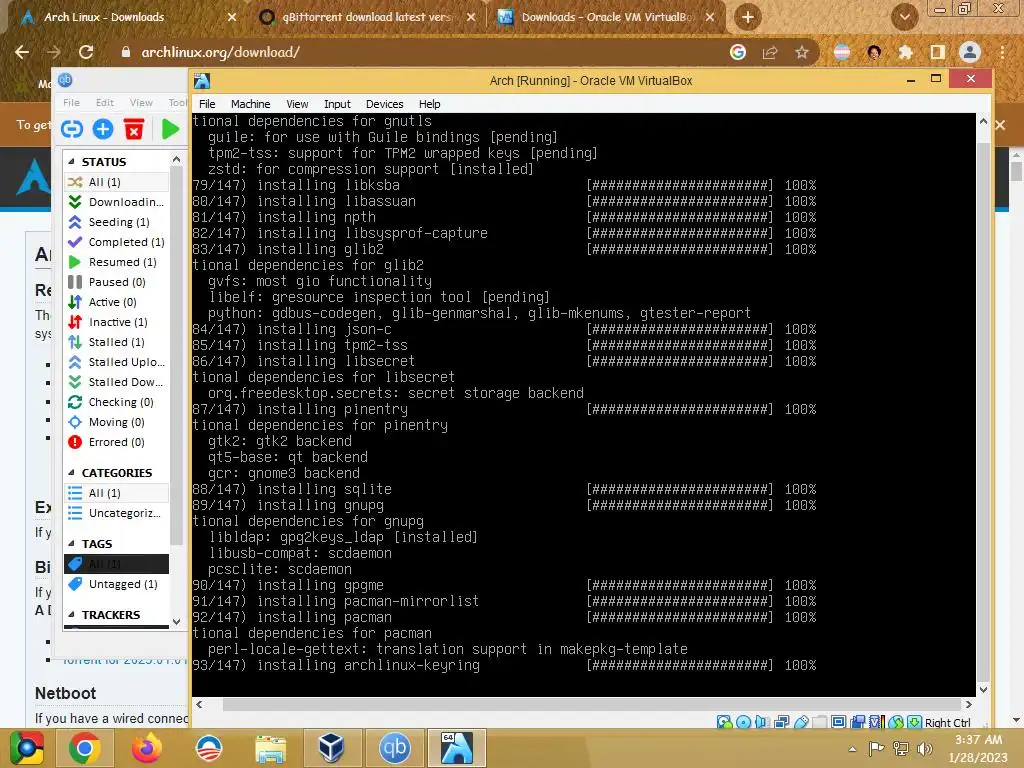Click the VirtualBox network adapter indicator
The image size is (1024, 768).
click(782, 722)
